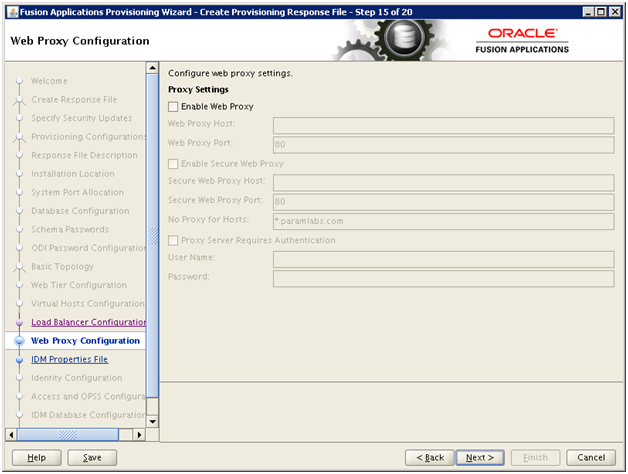Select IDM Database Configuration step
This screenshot has width=628, height=474.
tap(89, 415)
